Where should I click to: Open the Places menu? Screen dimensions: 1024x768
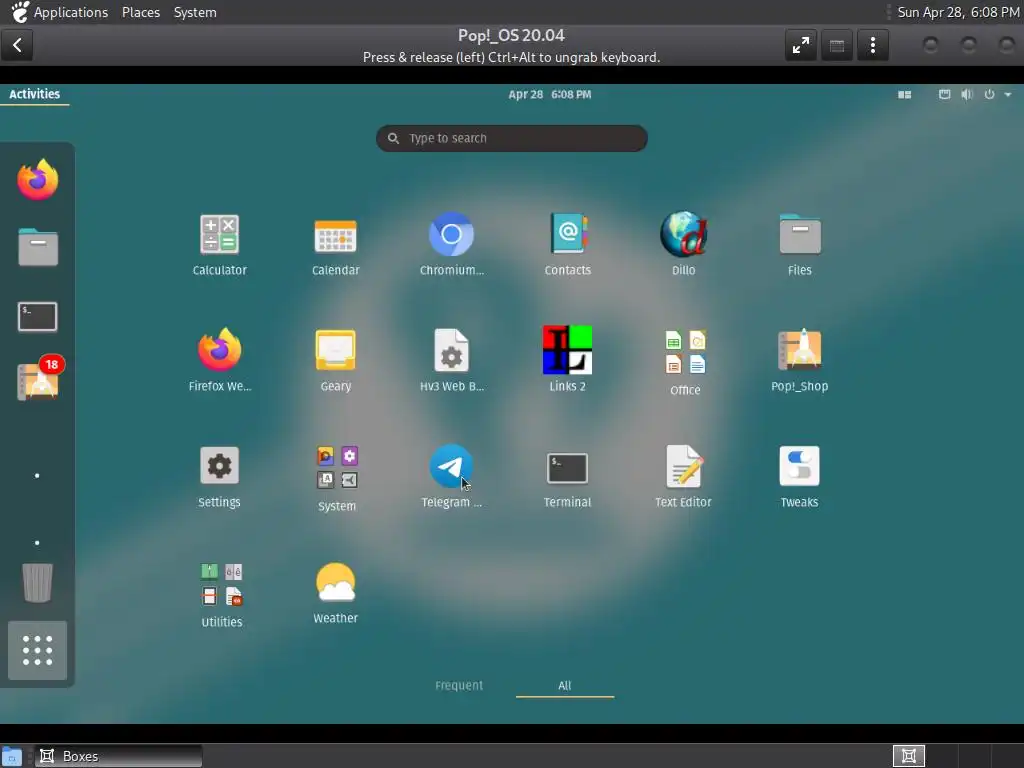click(x=141, y=12)
